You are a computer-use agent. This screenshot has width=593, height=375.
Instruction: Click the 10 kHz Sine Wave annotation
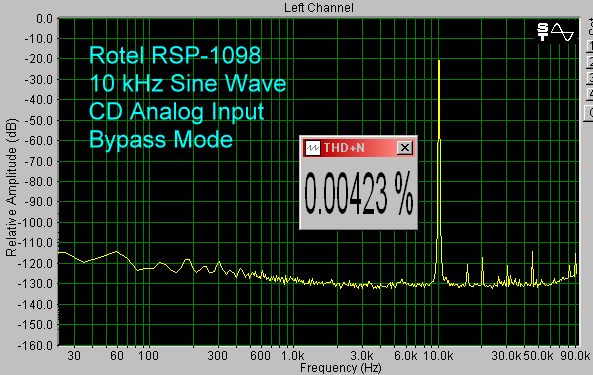tap(188, 83)
